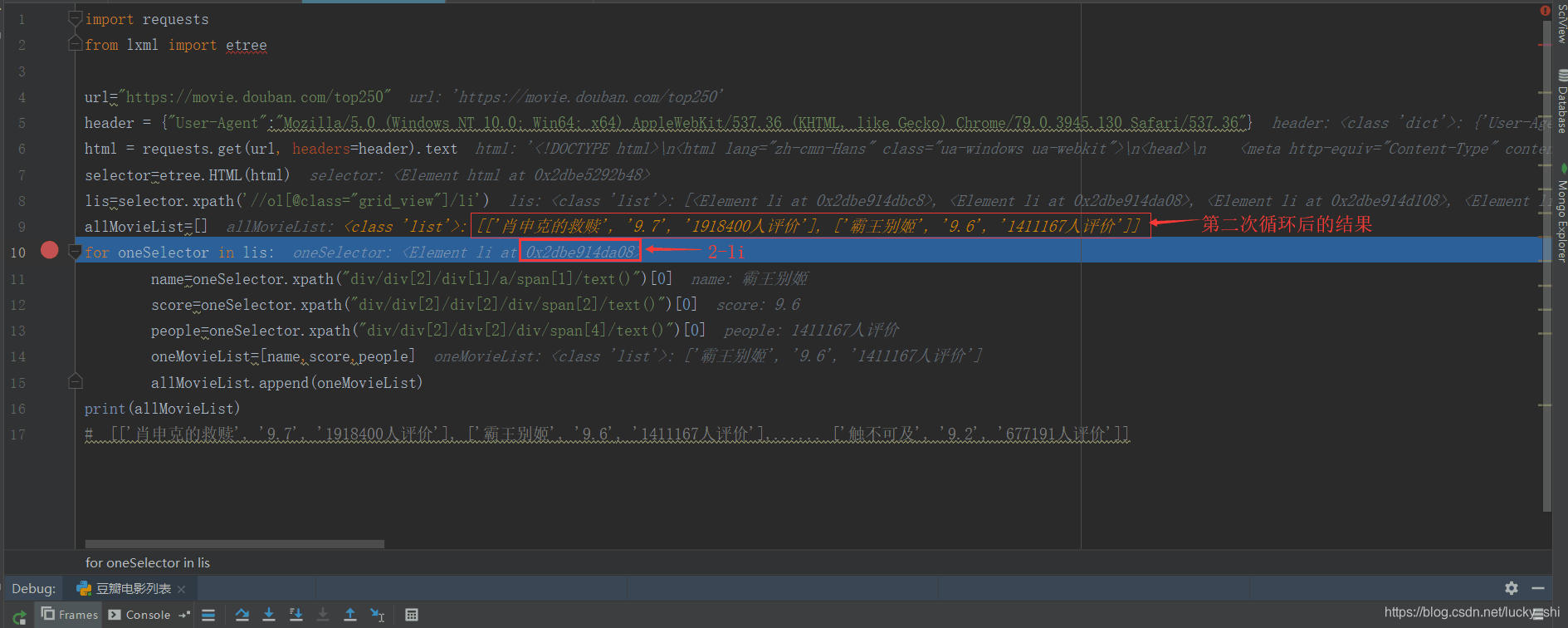Click the Force Step Into icon
This screenshot has height=628, width=1568.
323,615
